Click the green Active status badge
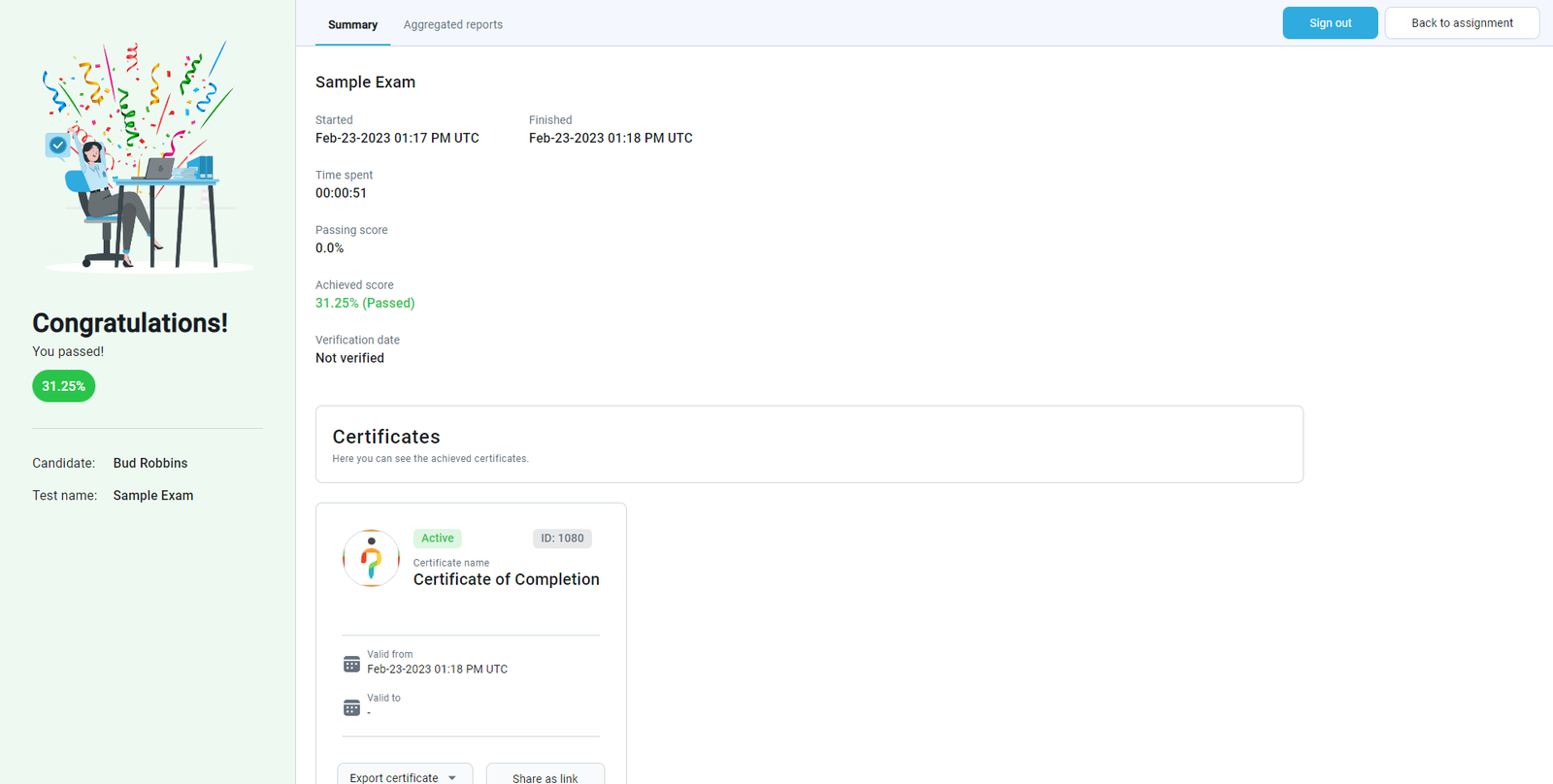This screenshot has width=1553, height=784. coord(437,539)
